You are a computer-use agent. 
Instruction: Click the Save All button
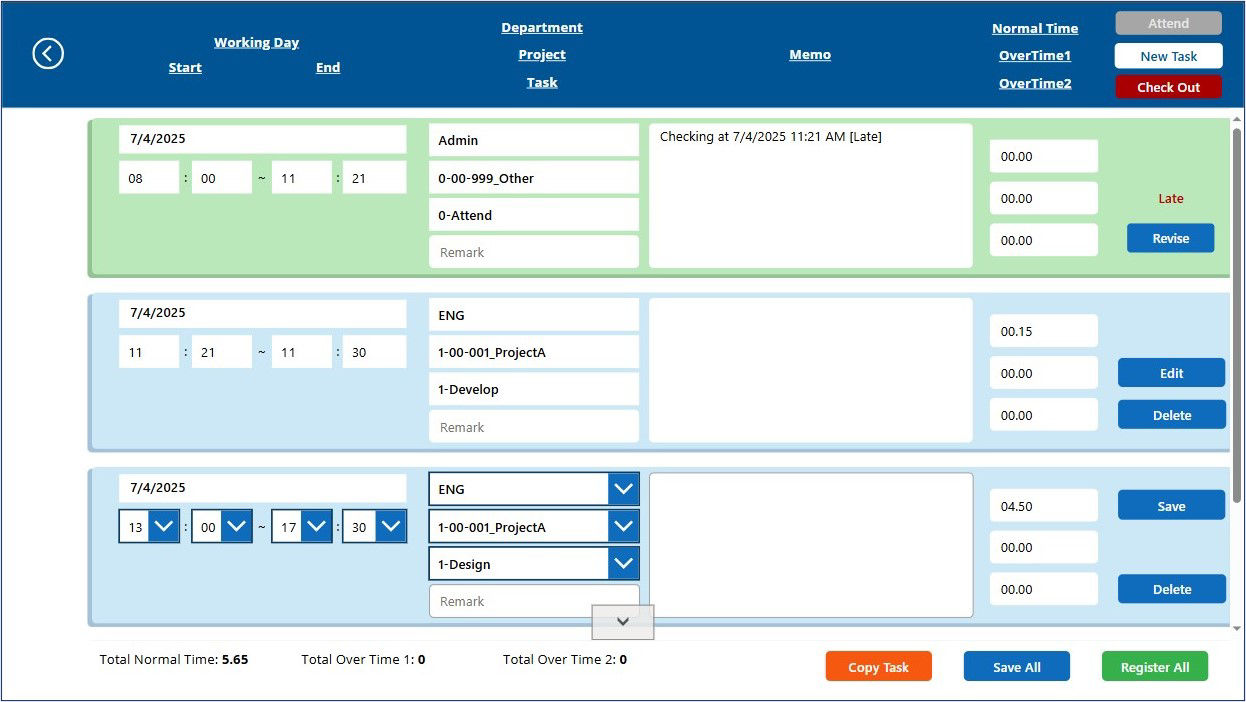coord(1016,667)
